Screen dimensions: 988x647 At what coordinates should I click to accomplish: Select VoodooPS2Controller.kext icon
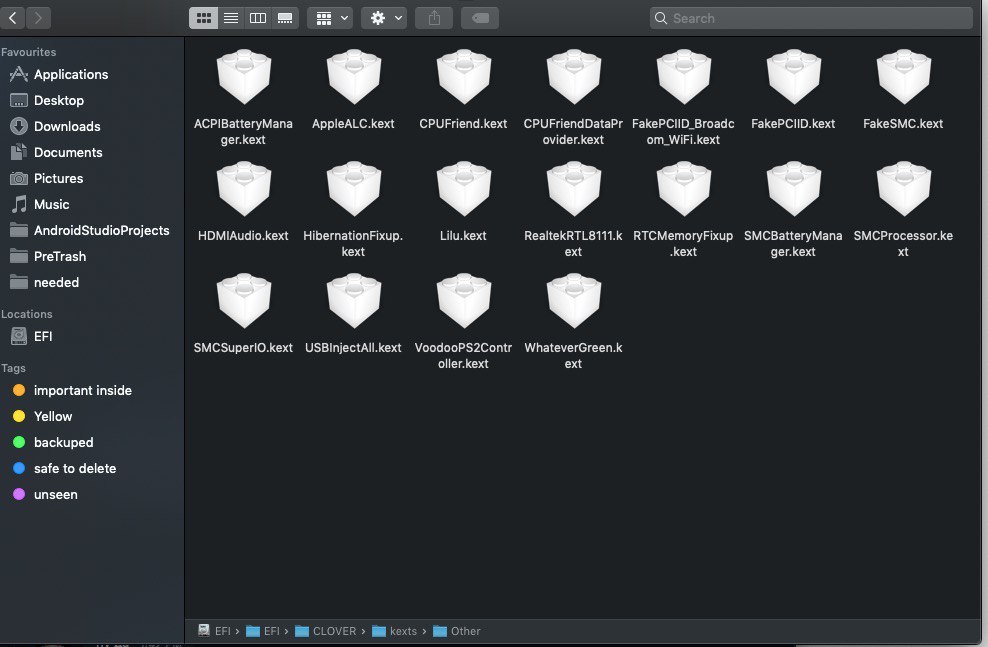[x=463, y=301]
